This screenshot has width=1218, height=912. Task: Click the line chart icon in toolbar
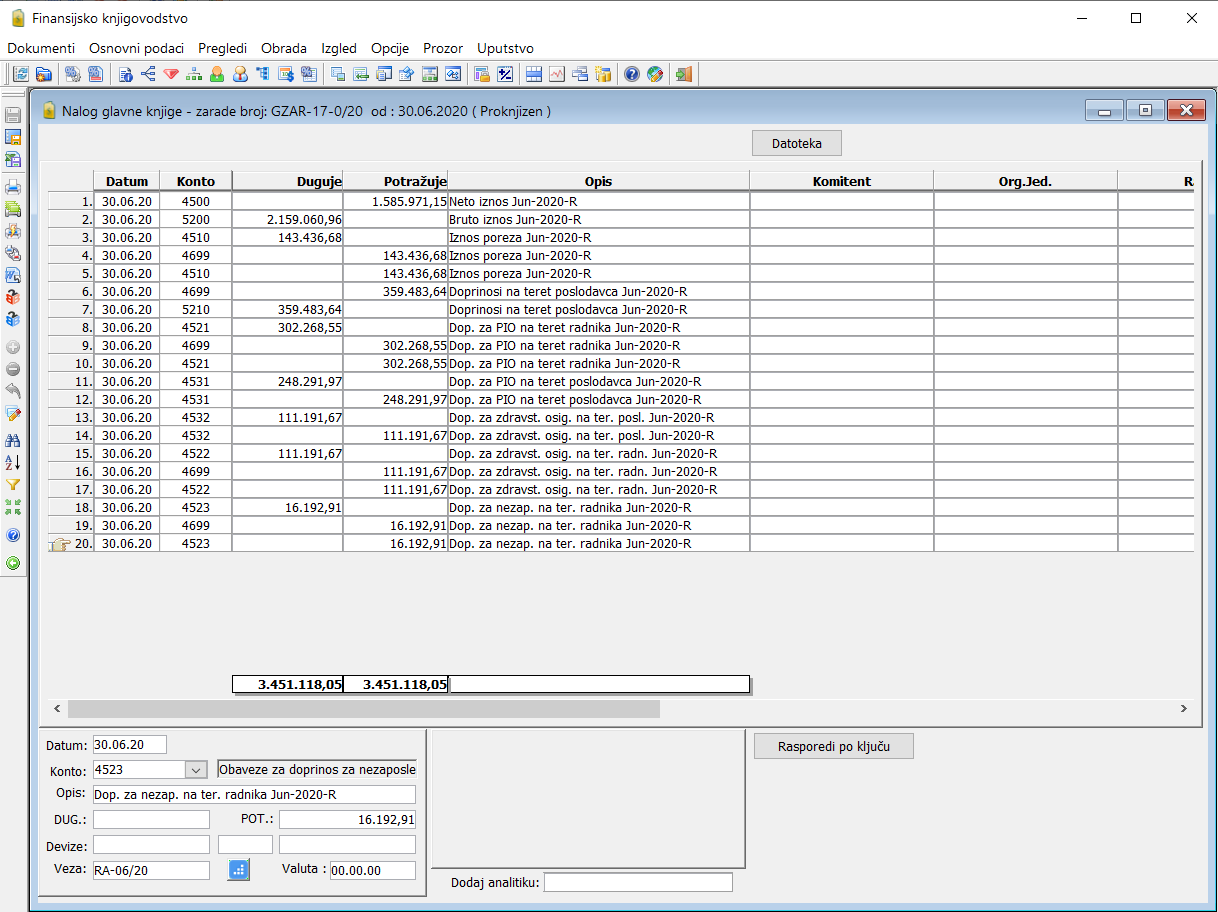tap(557, 74)
